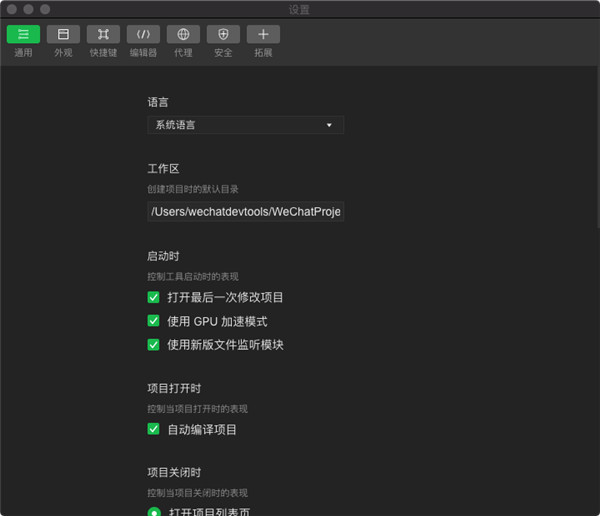
Task: Select the 外观 appearance icon
Action: [x=63, y=34]
